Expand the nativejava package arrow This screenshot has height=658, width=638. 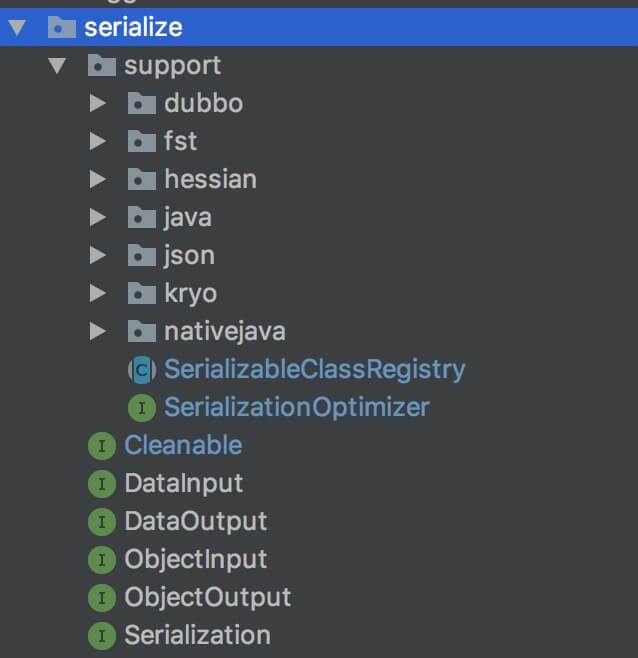tap(97, 331)
